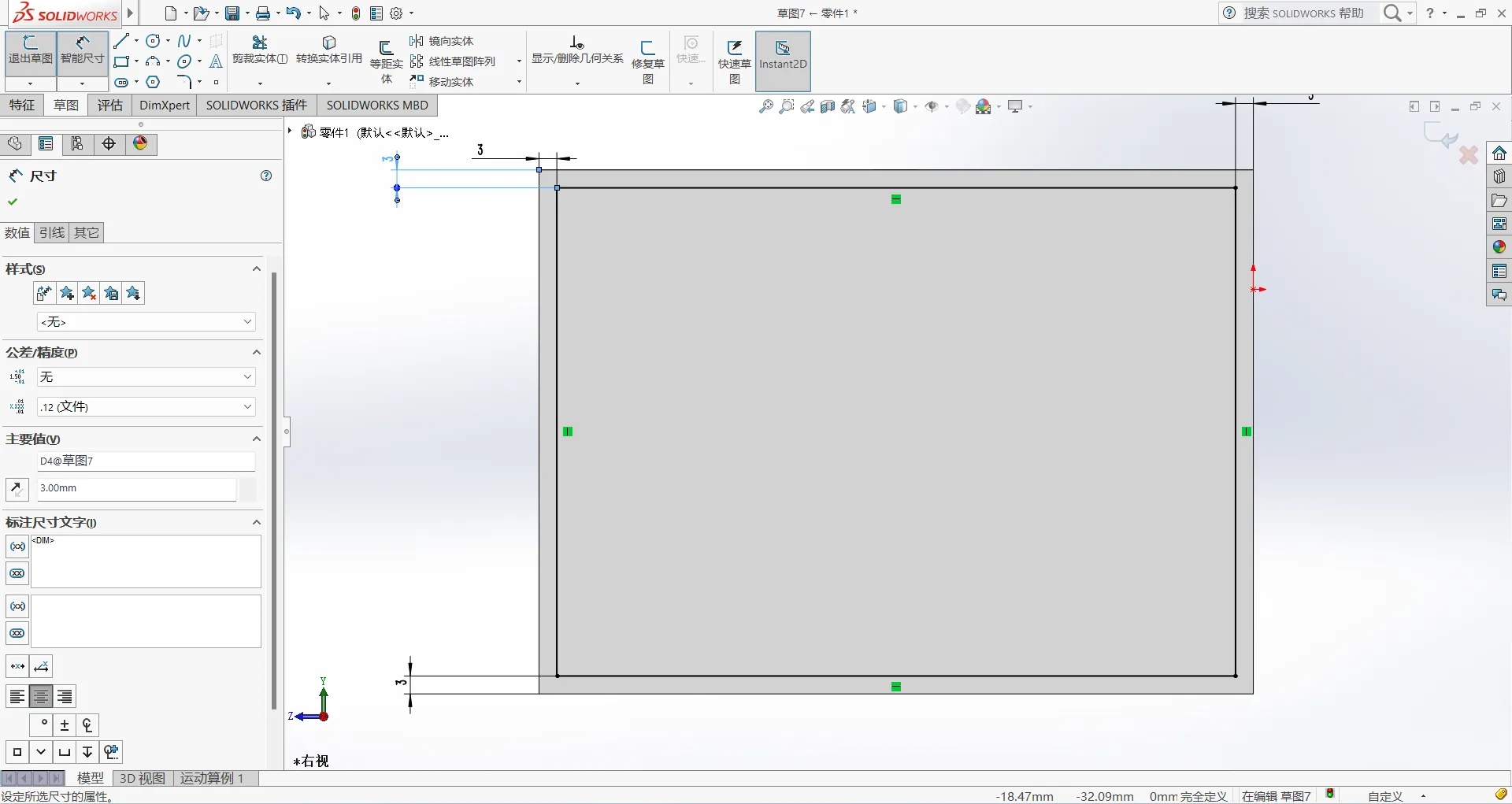This screenshot has height=804, width=1512.
Task: Switch to the 引线 property tab
Action: [x=52, y=232]
